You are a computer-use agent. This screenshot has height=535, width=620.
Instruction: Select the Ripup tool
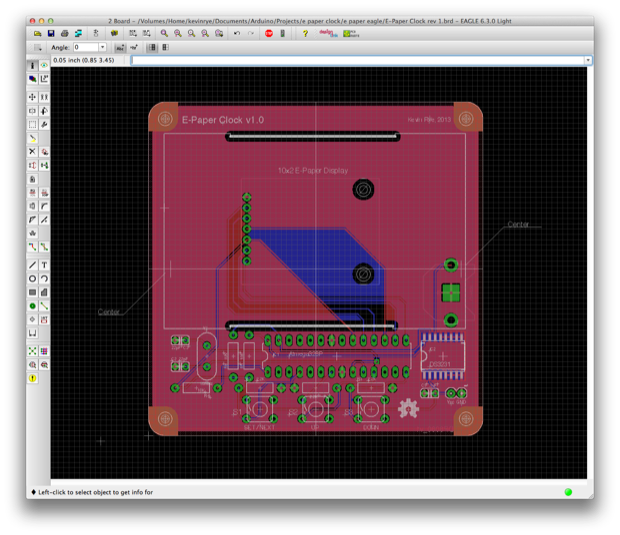point(44,247)
